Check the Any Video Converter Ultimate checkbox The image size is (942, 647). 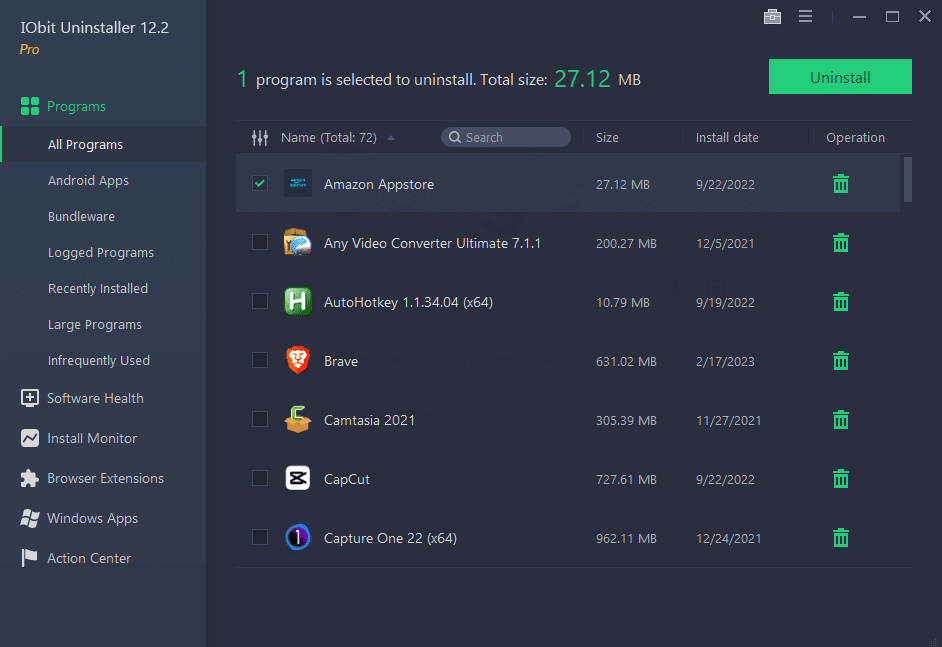click(x=260, y=242)
